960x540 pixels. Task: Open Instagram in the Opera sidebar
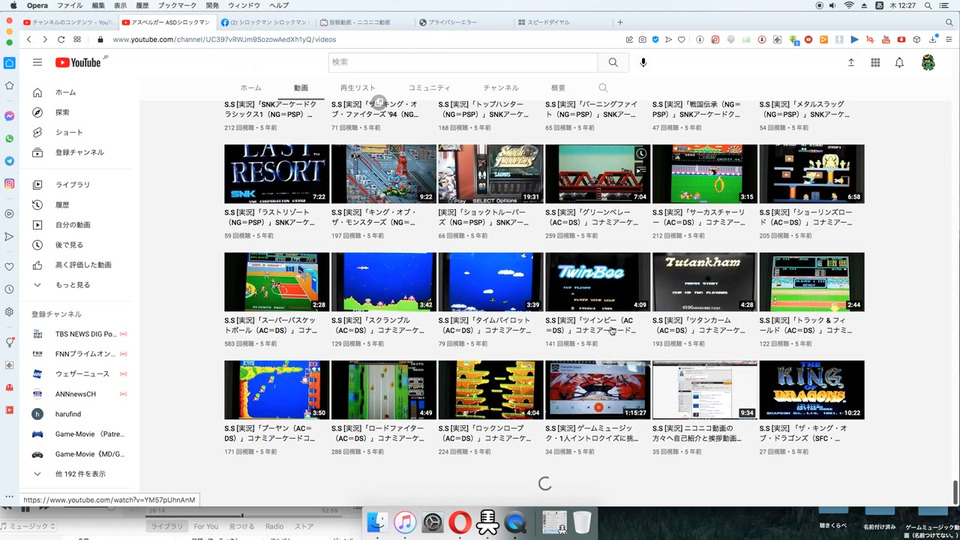click(x=9, y=184)
